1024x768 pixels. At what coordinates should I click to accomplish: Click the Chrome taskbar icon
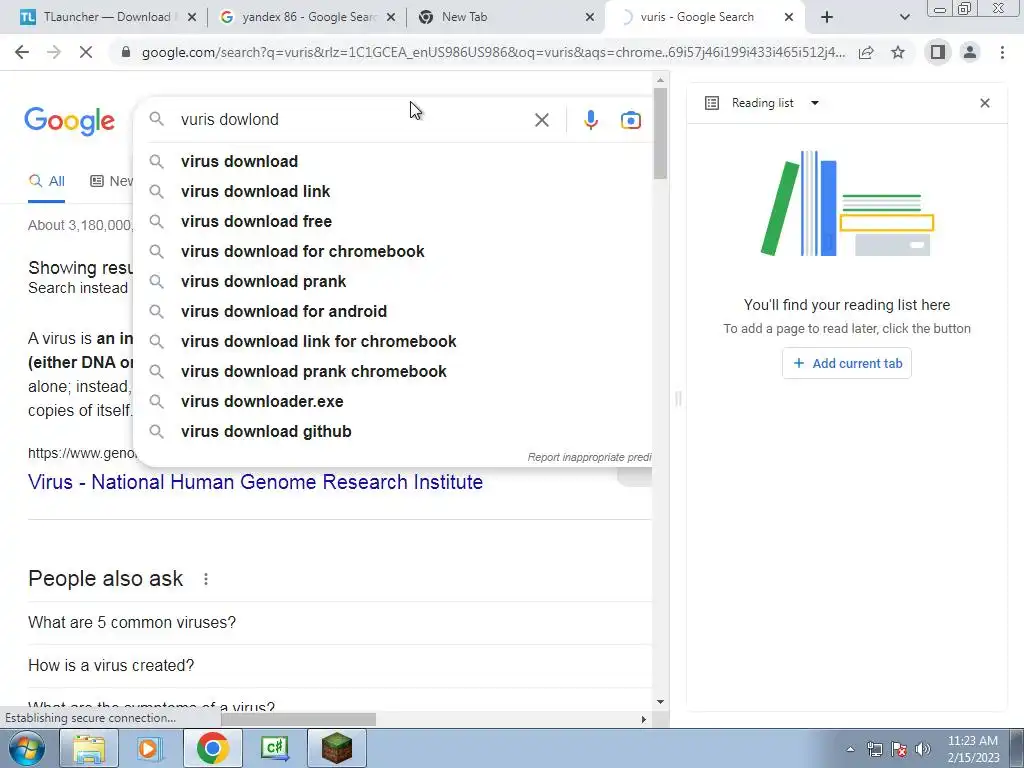[x=212, y=748]
